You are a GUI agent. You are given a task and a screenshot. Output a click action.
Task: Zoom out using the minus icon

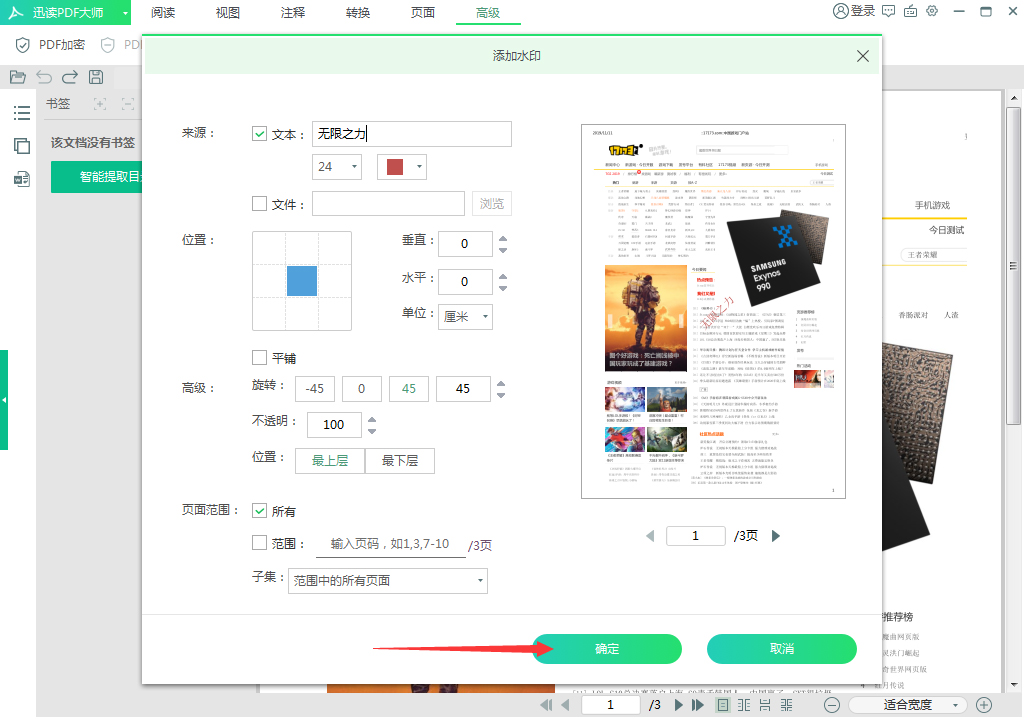point(832,704)
